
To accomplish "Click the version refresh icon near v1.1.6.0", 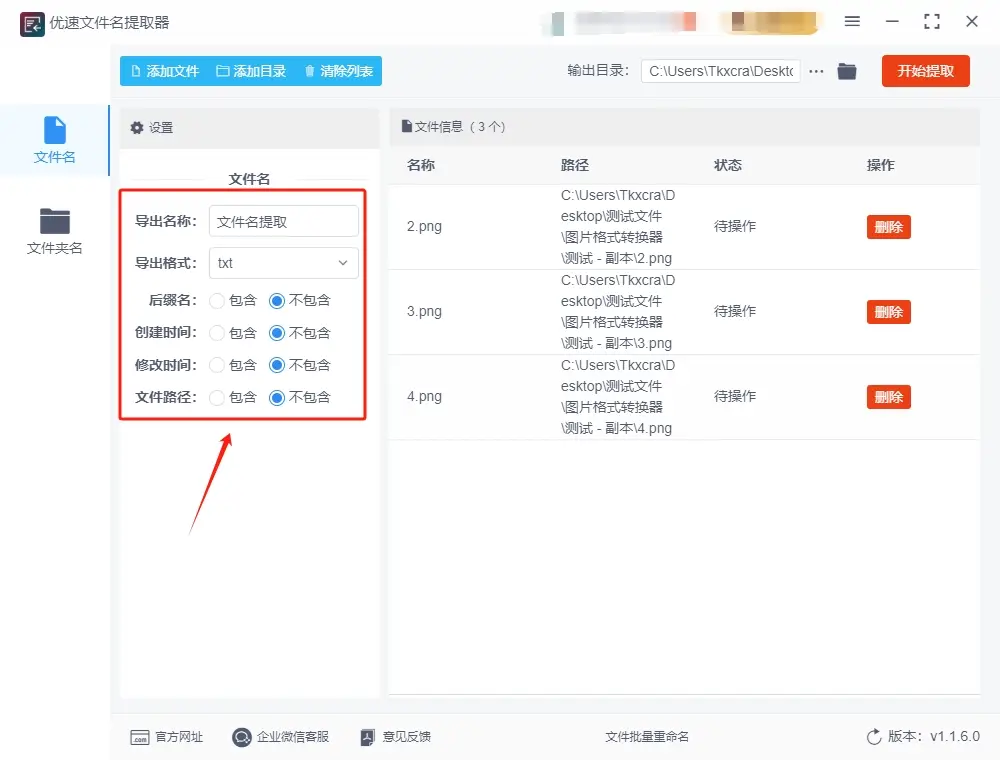I will pos(873,737).
